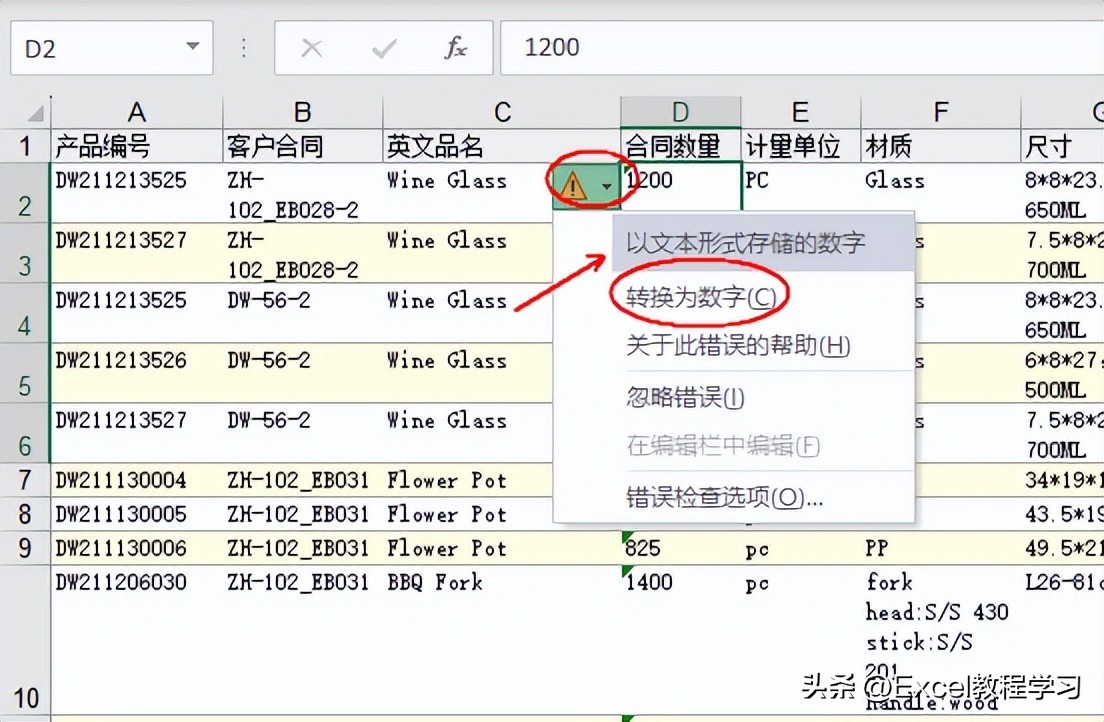Choose 转换为数字(C) from the menu

tap(701, 298)
